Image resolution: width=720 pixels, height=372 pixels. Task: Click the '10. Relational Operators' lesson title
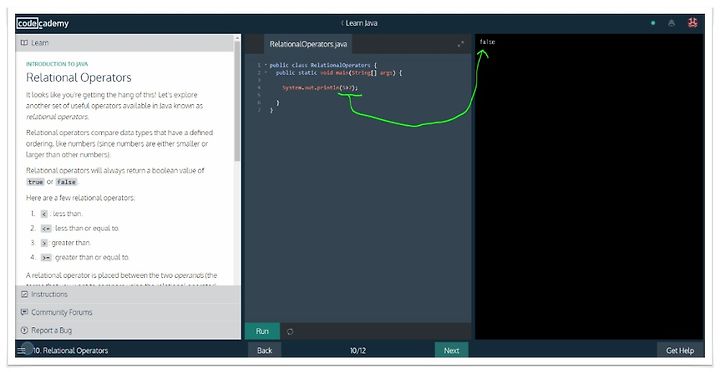[70, 350]
